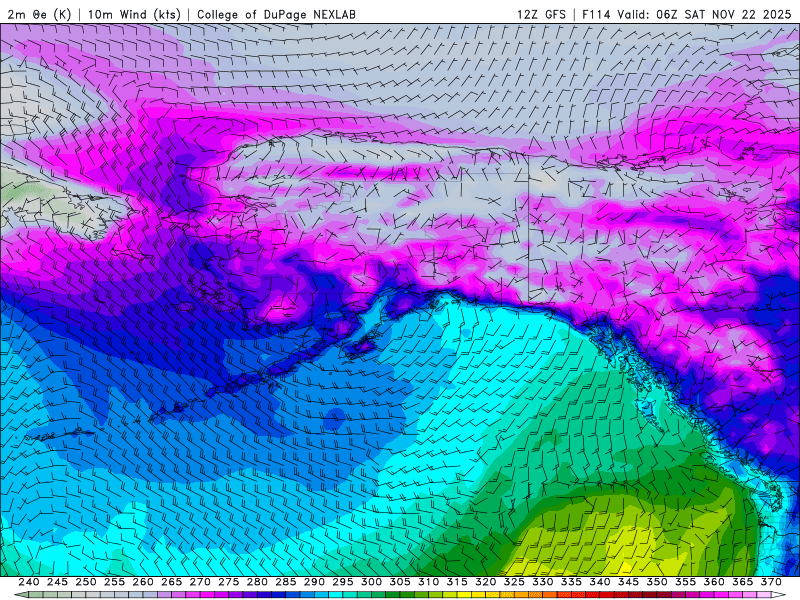The image size is (800, 600).
Task: Click the 350 value on the color scale
Action: [x=657, y=582]
